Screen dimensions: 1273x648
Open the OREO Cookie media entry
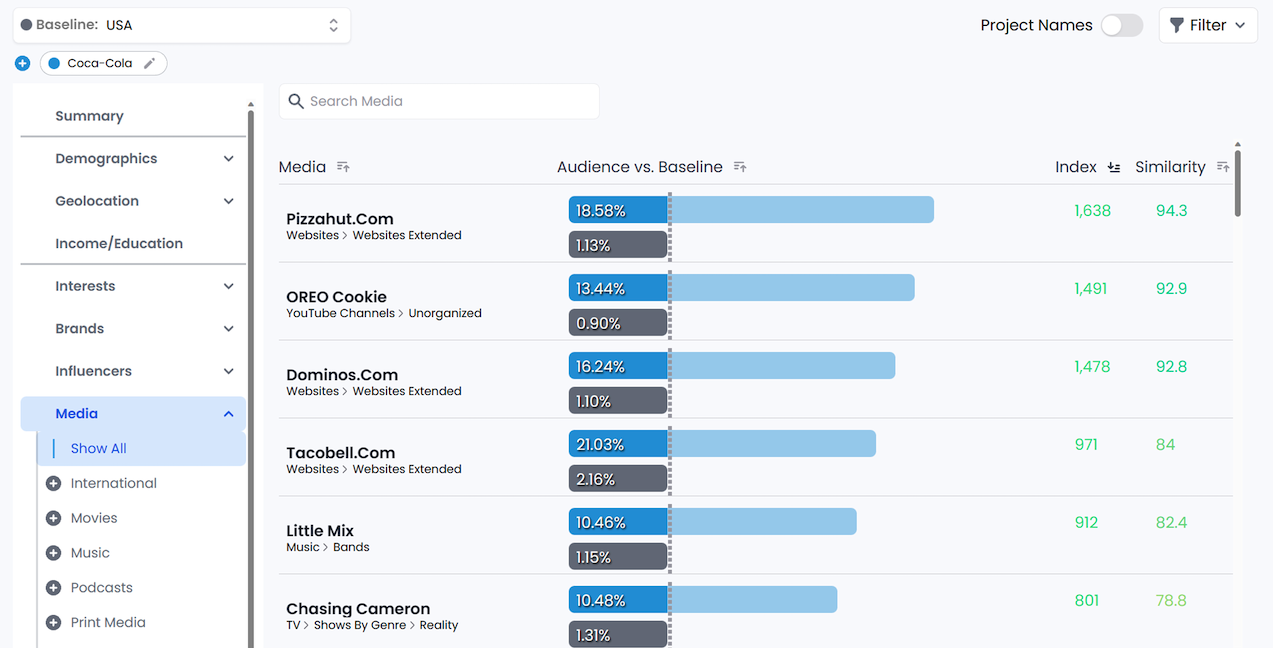pos(336,297)
